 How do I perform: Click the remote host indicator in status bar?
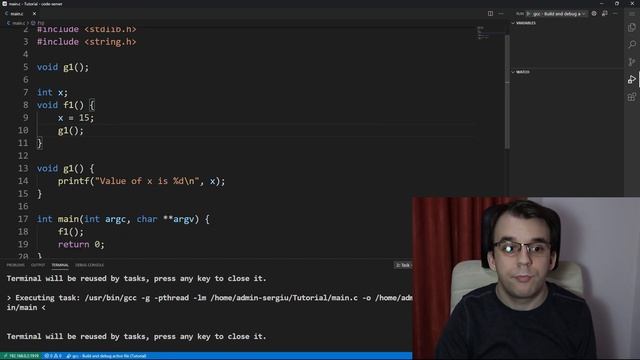pos(20,356)
